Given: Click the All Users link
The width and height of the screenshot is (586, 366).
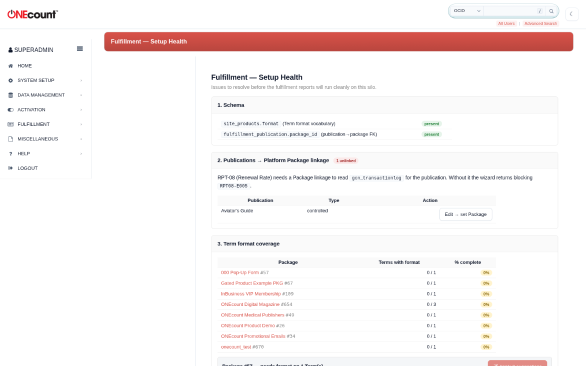Looking at the screenshot, I should click(x=506, y=24).
